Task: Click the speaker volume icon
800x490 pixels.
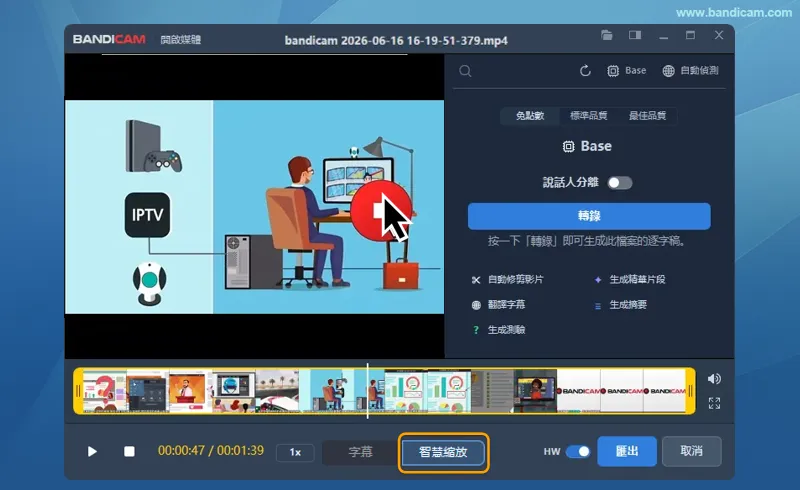Action: 714,379
